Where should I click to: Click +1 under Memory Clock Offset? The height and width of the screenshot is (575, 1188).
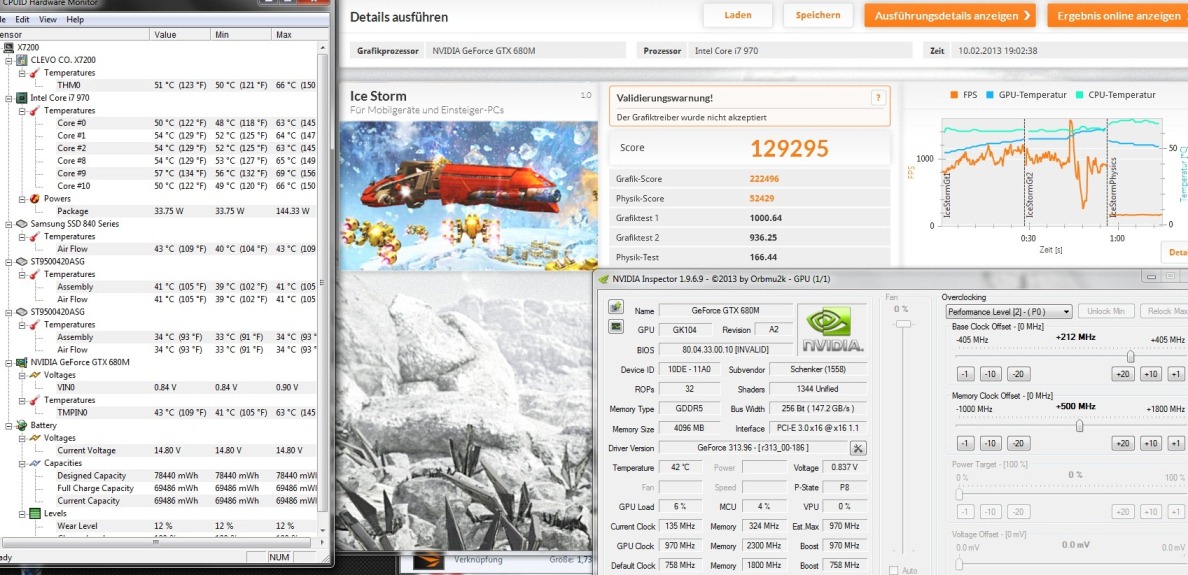(1175, 443)
